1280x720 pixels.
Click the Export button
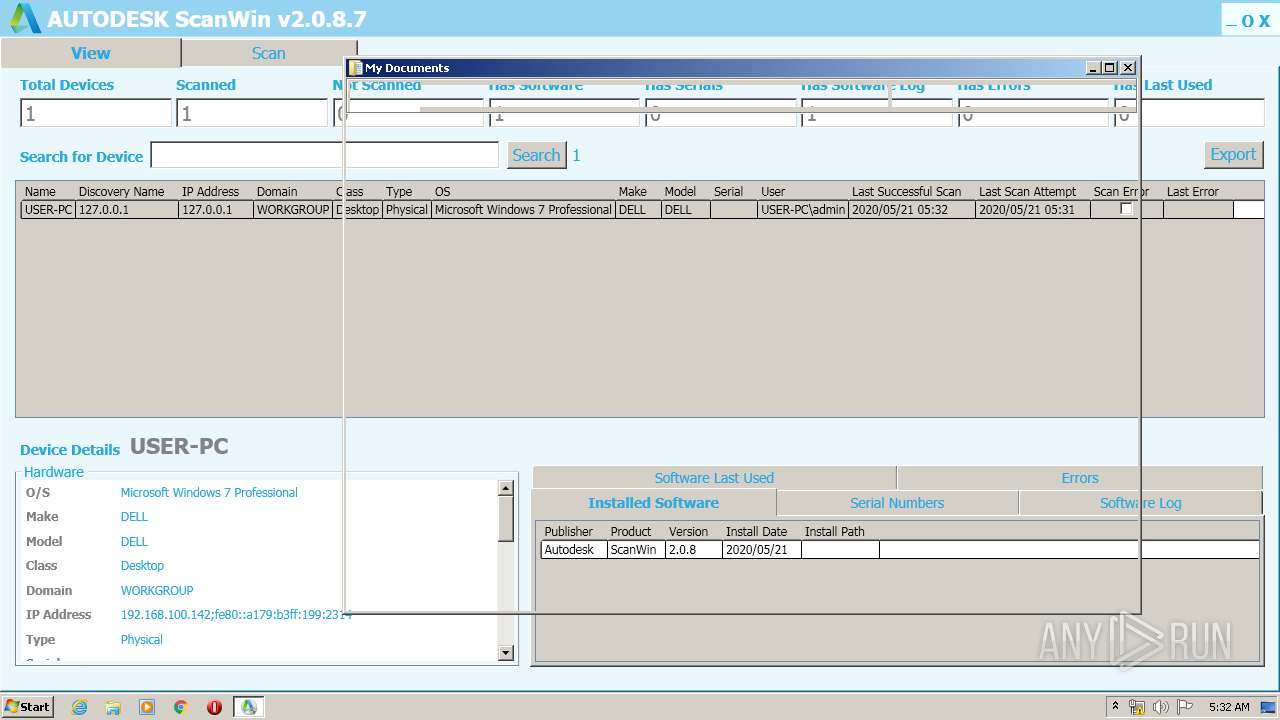click(1233, 154)
